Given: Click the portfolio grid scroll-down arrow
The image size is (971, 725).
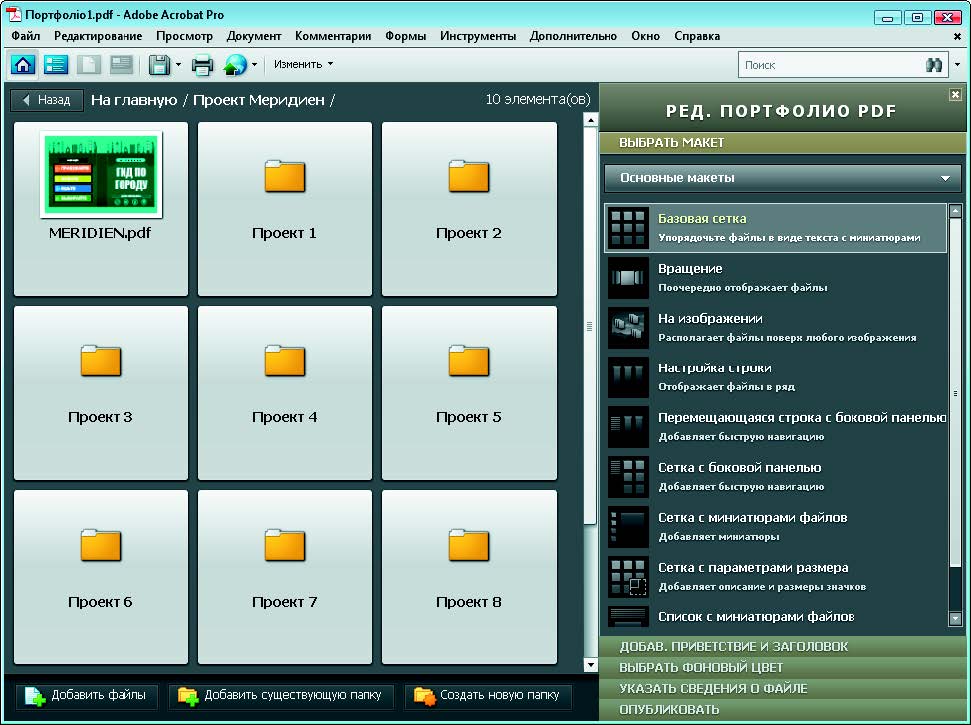Looking at the screenshot, I should 590,665.
